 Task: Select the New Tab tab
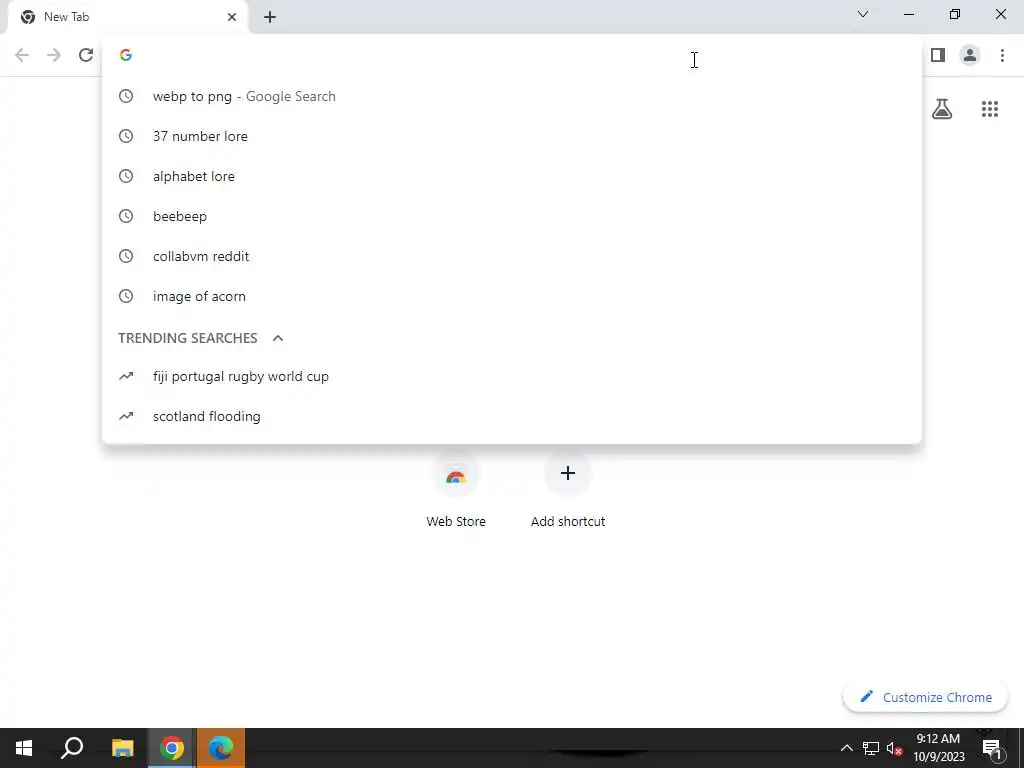[127, 17]
